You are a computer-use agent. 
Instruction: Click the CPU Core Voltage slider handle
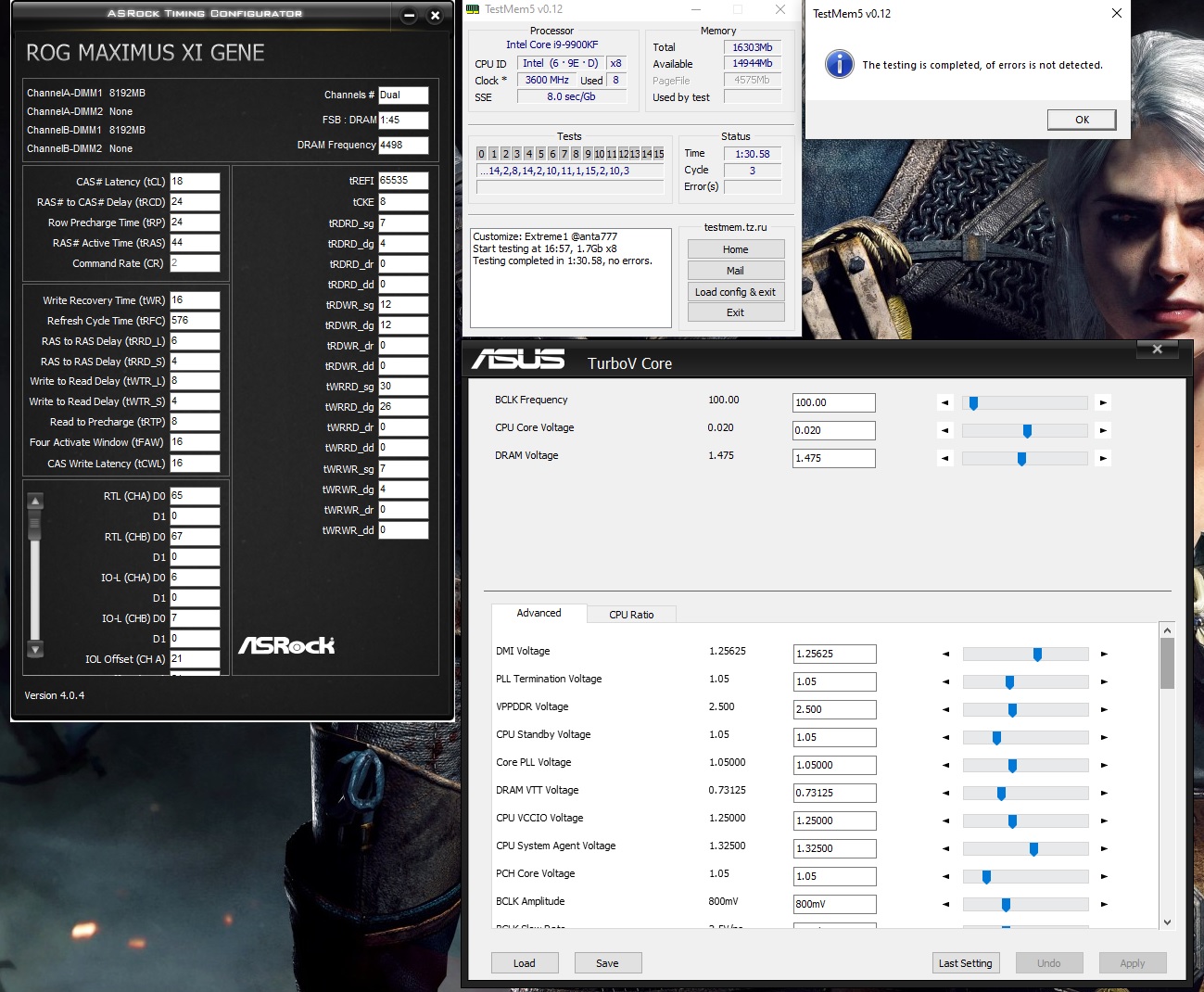click(1027, 431)
